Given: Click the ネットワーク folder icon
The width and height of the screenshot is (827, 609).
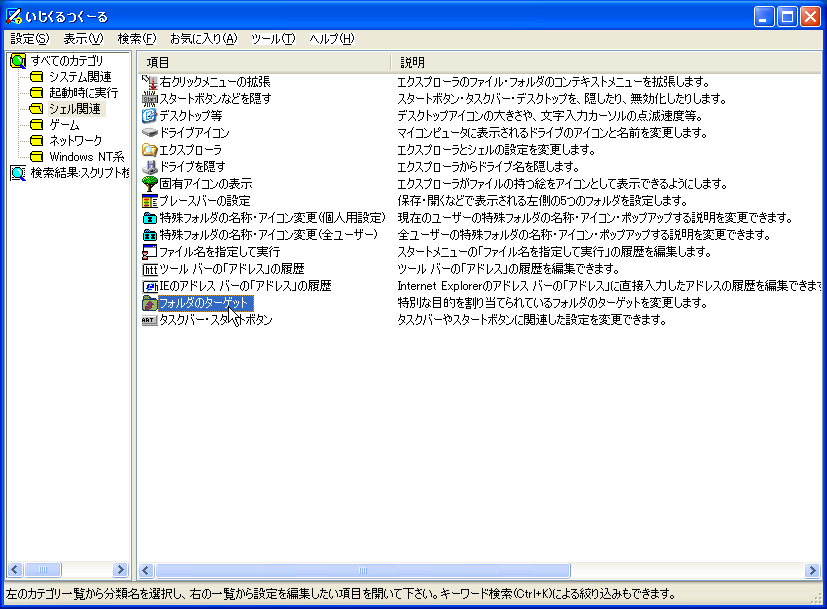Looking at the screenshot, I should pyautogui.click(x=36, y=141).
